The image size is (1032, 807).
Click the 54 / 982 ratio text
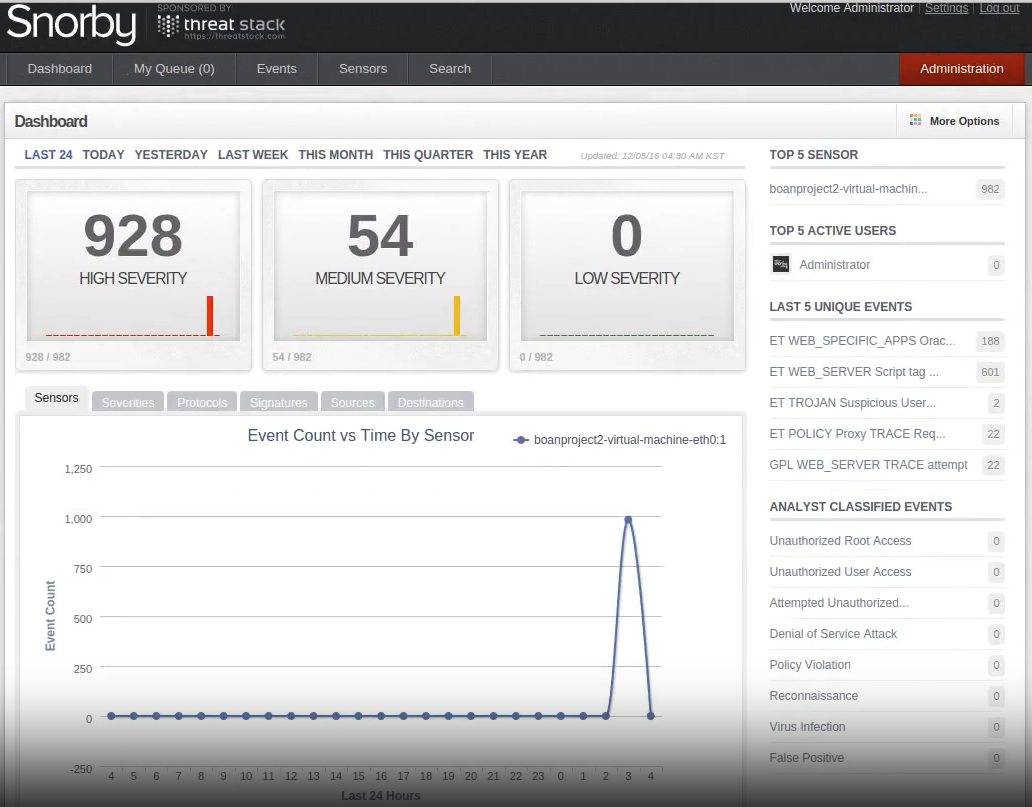click(292, 357)
